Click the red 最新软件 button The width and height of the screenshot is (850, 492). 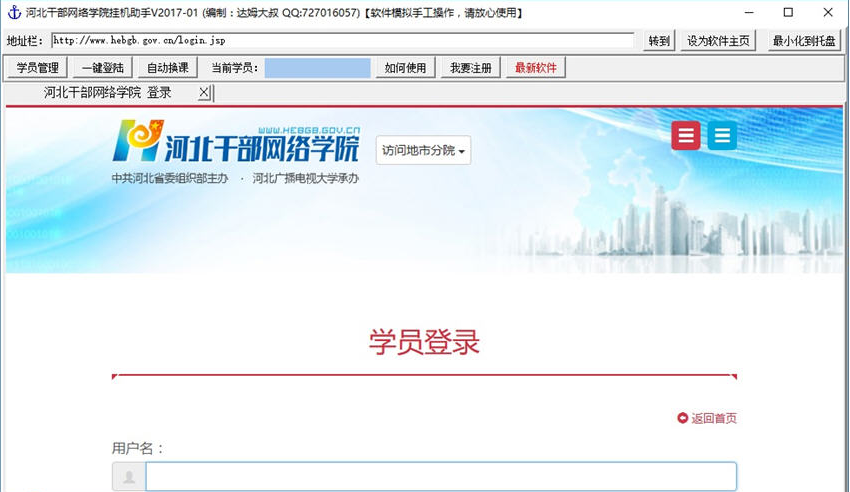[536, 68]
